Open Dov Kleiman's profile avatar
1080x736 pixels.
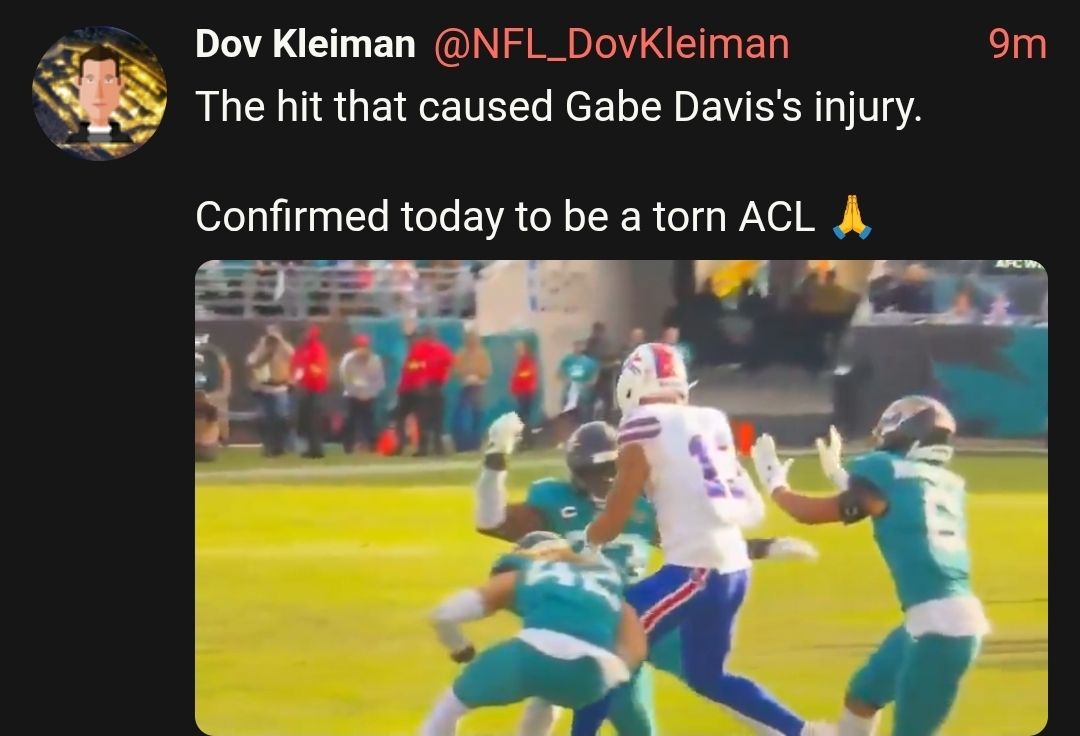click(99, 93)
